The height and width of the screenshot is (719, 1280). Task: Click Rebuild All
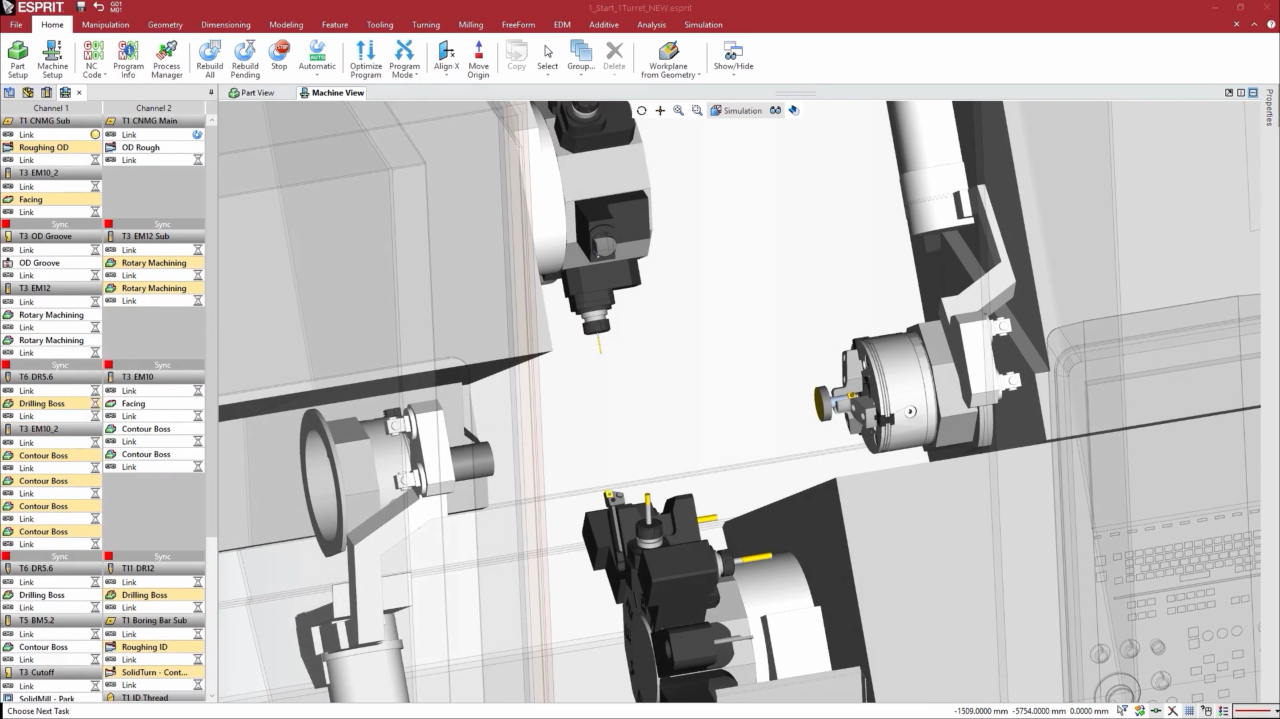coord(210,60)
